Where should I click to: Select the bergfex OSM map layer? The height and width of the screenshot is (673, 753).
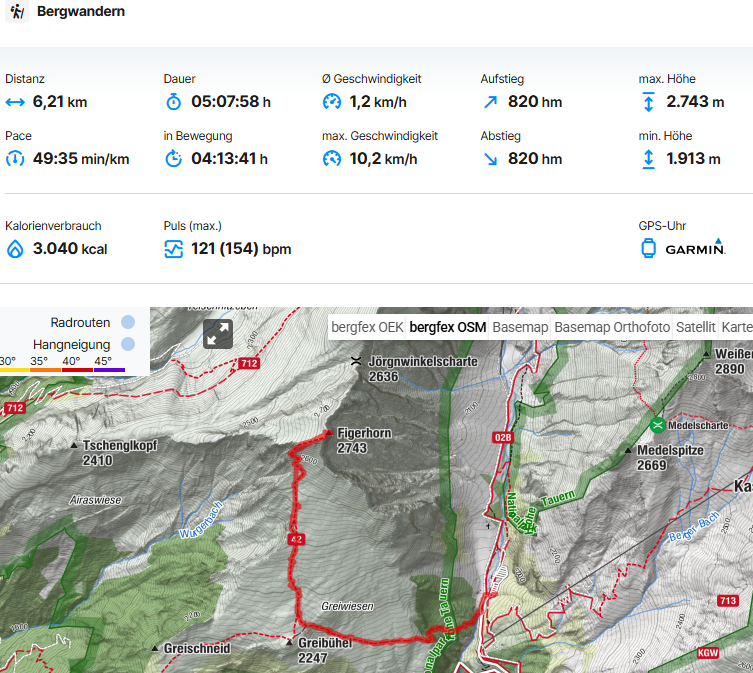pos(448,327)
